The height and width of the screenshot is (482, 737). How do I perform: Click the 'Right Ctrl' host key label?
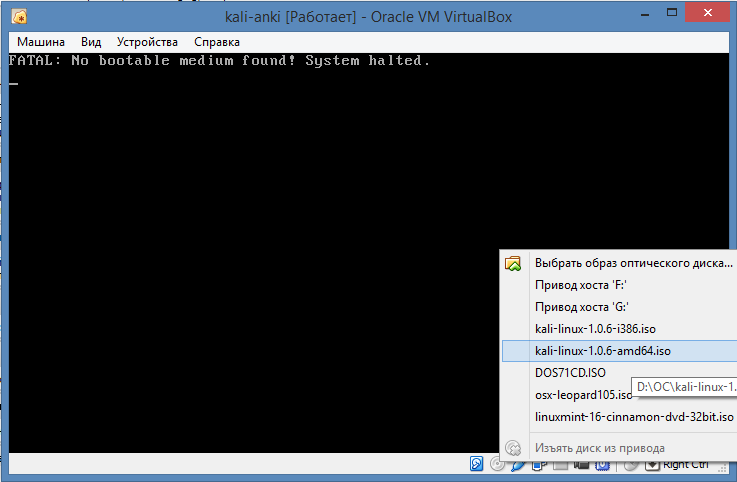pos(686,465)
